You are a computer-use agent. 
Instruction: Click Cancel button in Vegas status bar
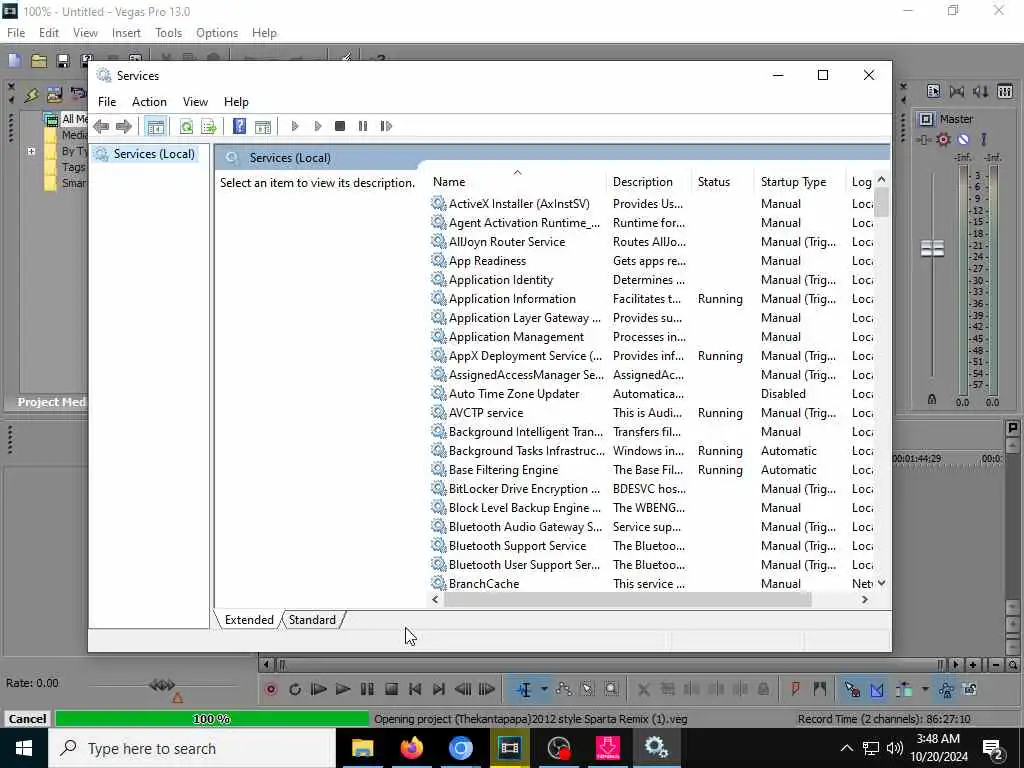coord(27,719)
